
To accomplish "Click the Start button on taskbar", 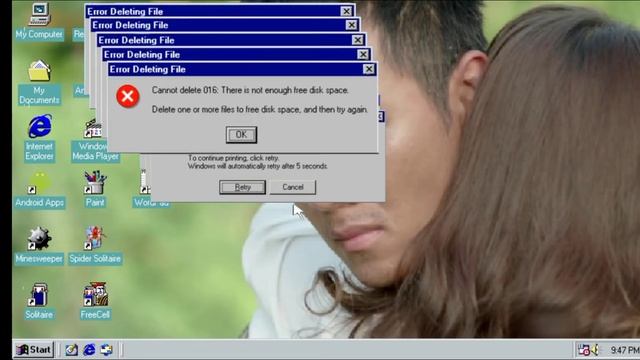I will 33,350.
